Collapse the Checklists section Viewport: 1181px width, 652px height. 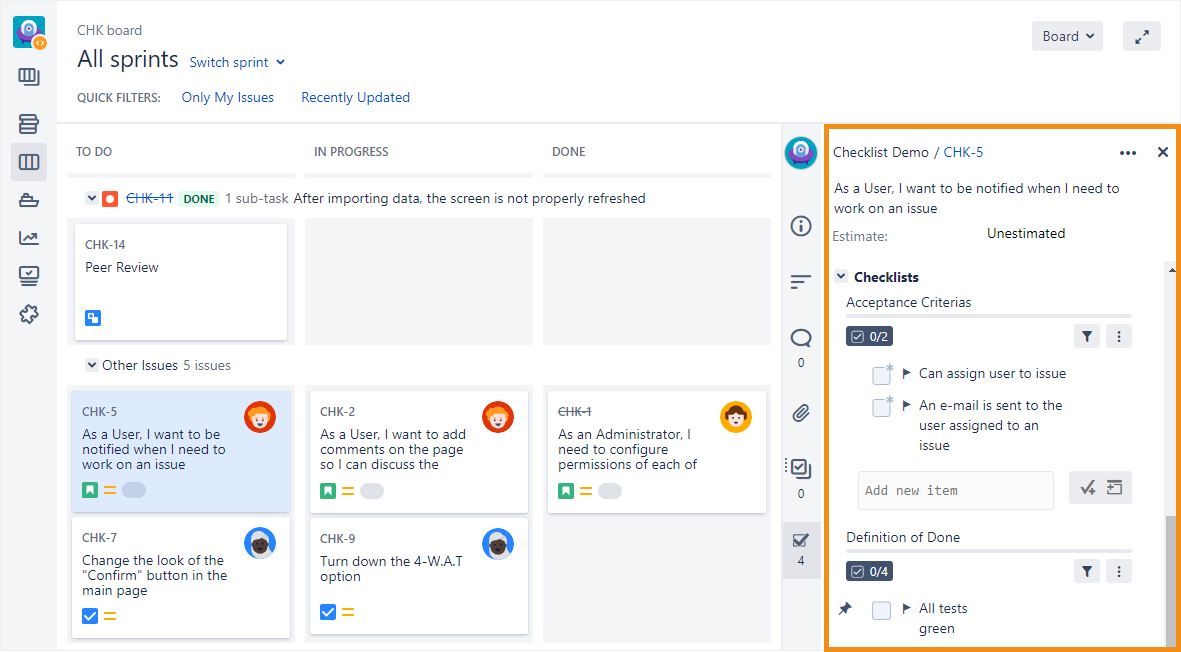(841, 277)
